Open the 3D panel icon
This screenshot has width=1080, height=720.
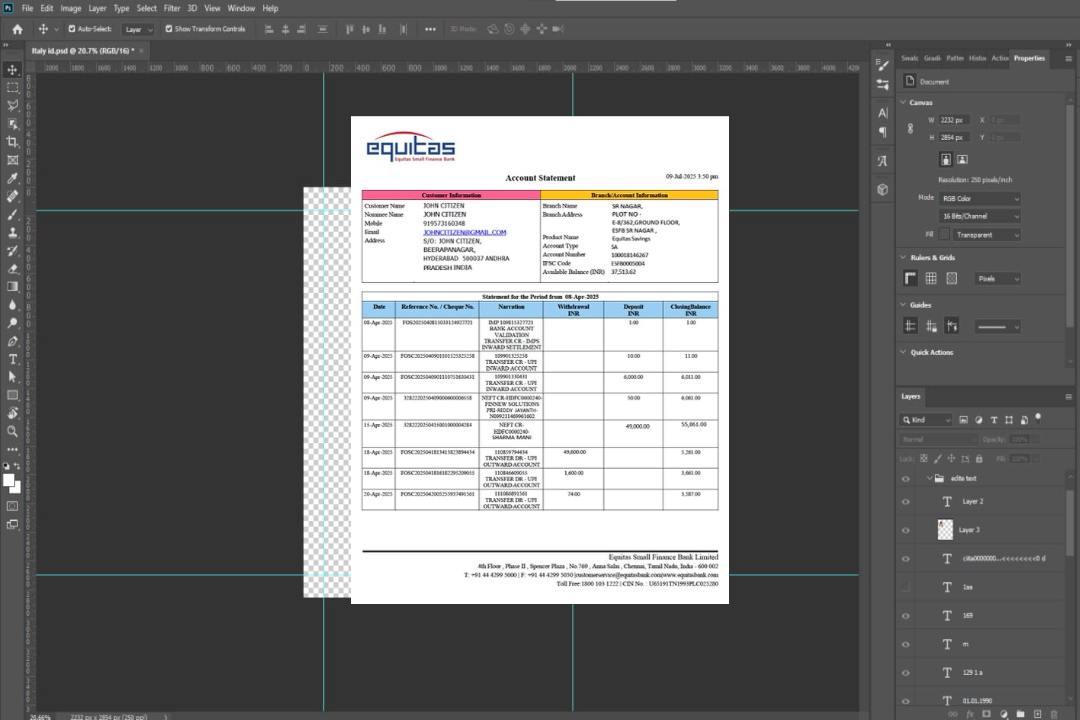point(883,189)
